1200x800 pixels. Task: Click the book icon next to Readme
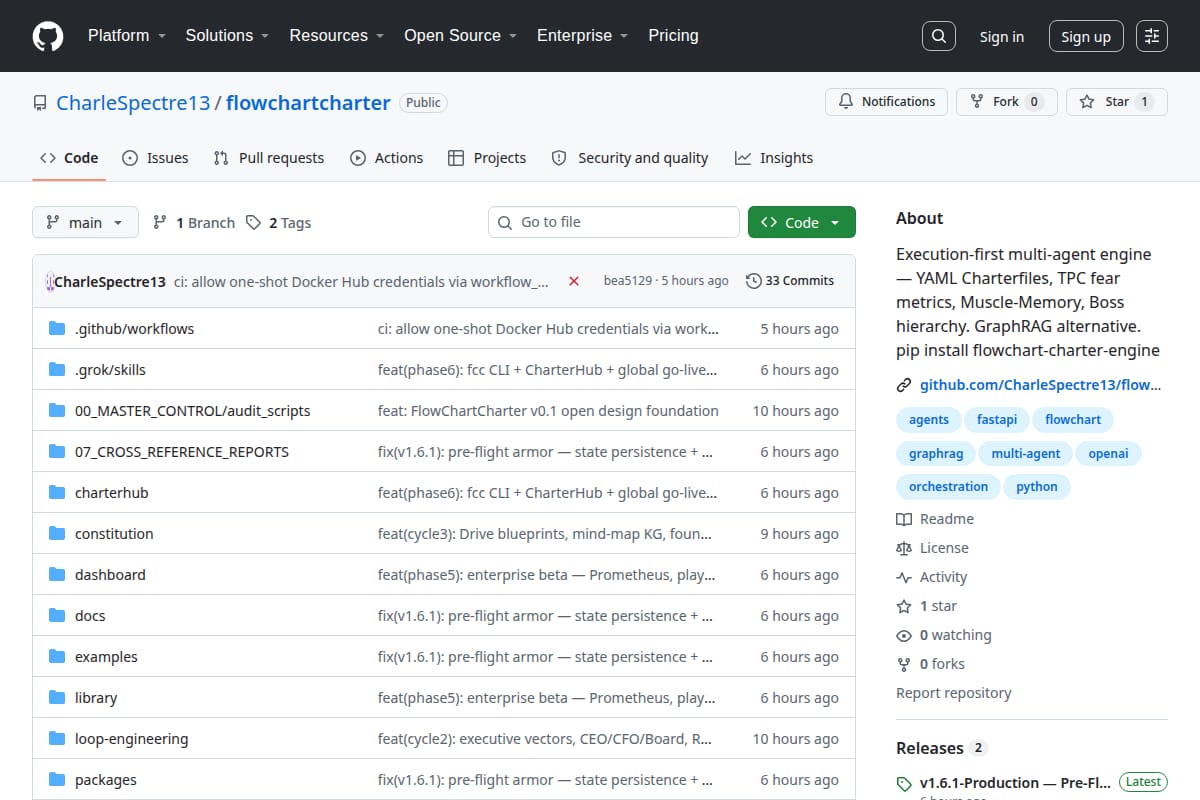click(904, 519)
